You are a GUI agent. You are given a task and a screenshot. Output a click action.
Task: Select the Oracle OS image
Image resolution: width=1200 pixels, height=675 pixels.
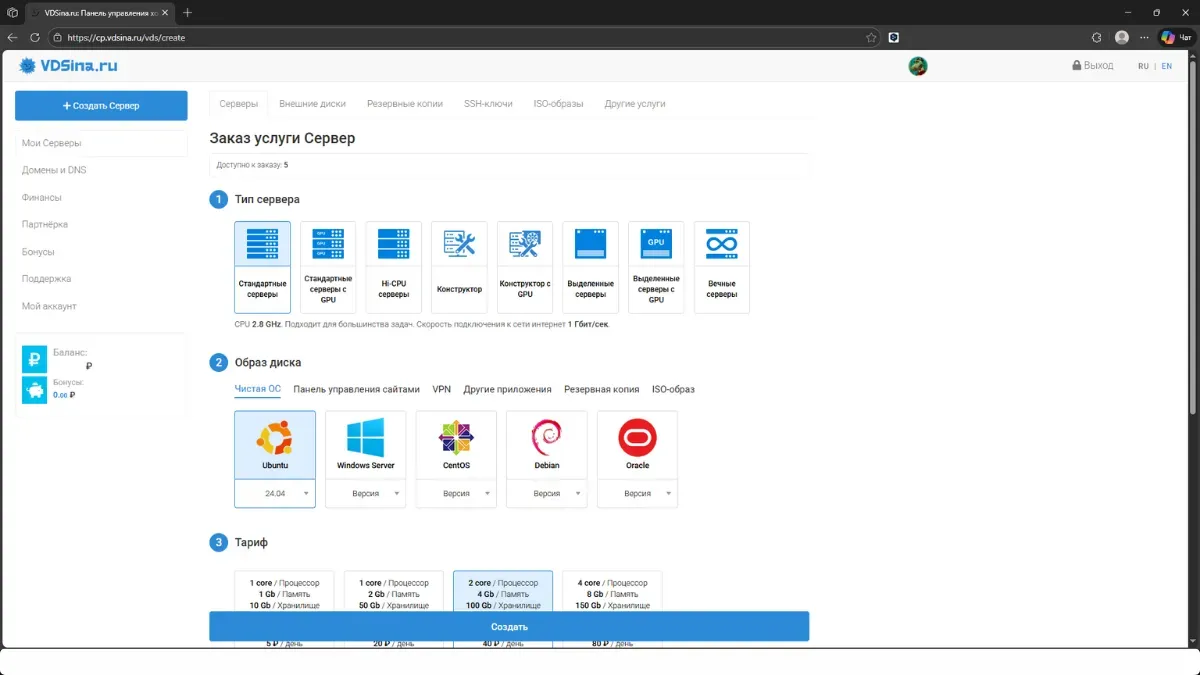pos(637,440)
